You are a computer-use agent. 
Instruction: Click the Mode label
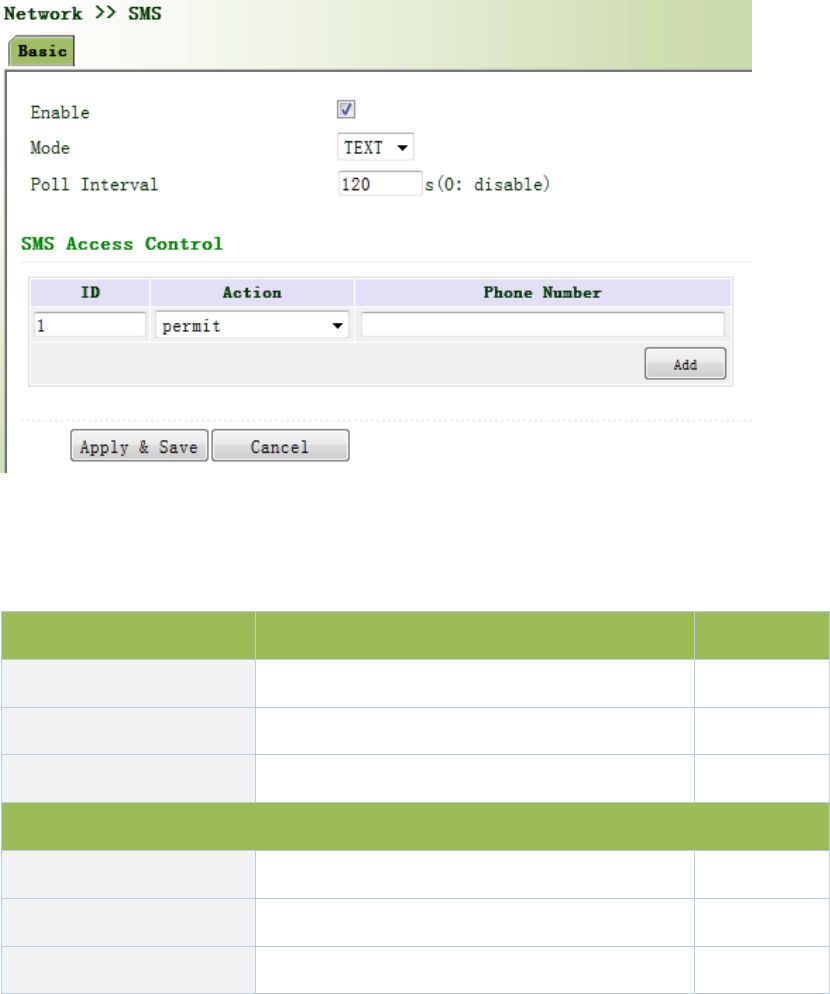click(50, 148)
